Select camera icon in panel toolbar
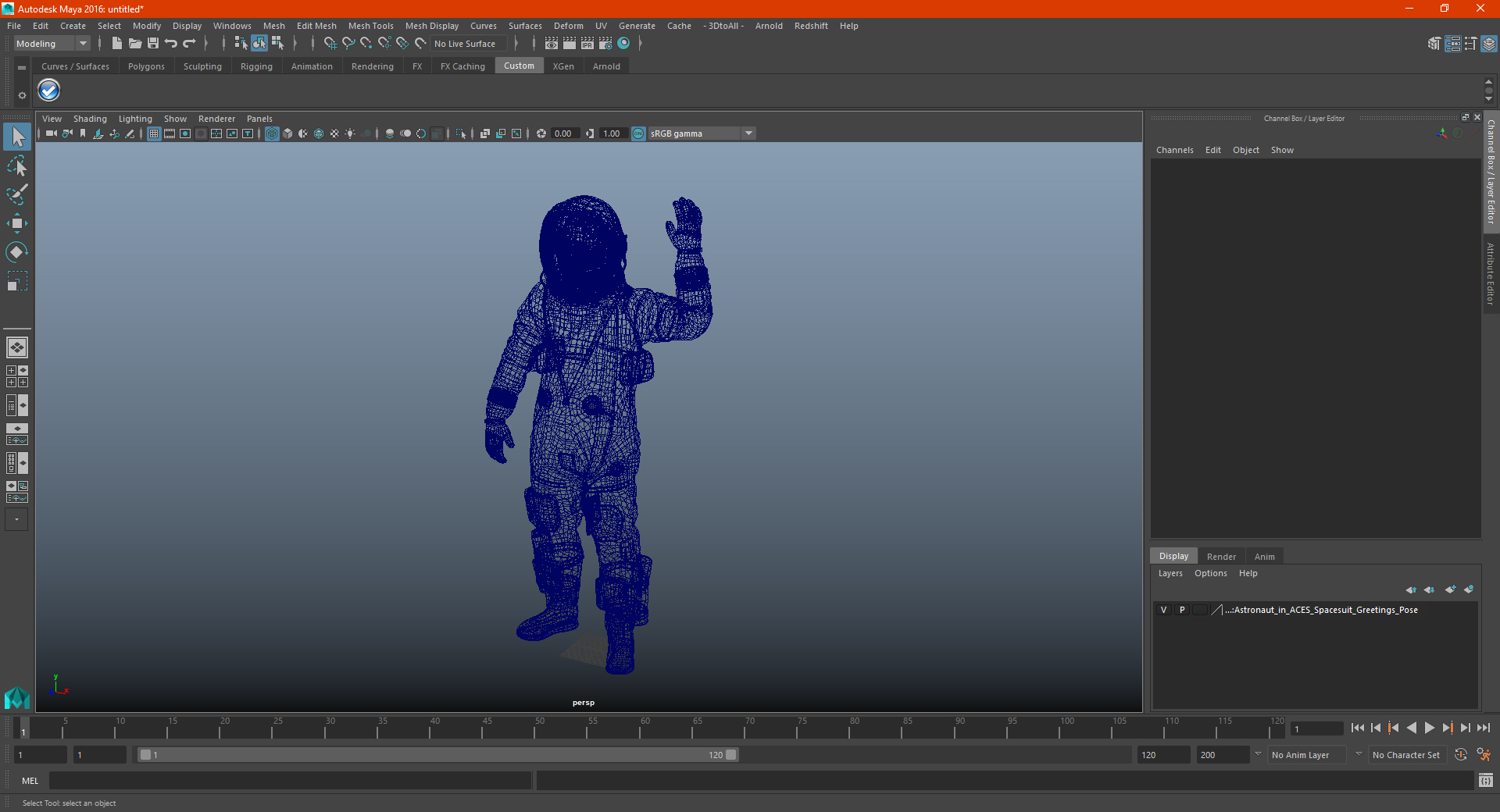 click(x=51, y=134)
